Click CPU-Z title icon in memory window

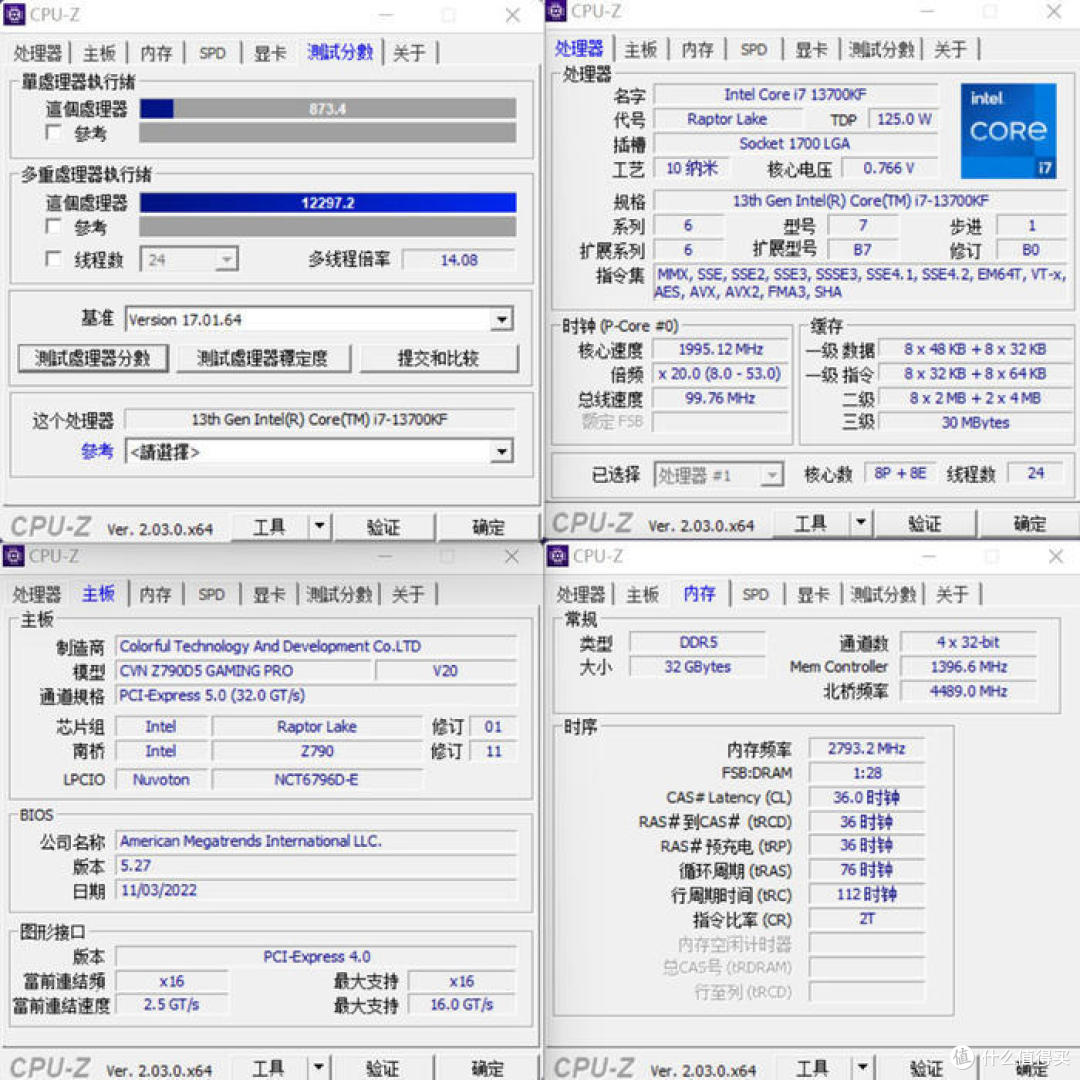point(558,556)
